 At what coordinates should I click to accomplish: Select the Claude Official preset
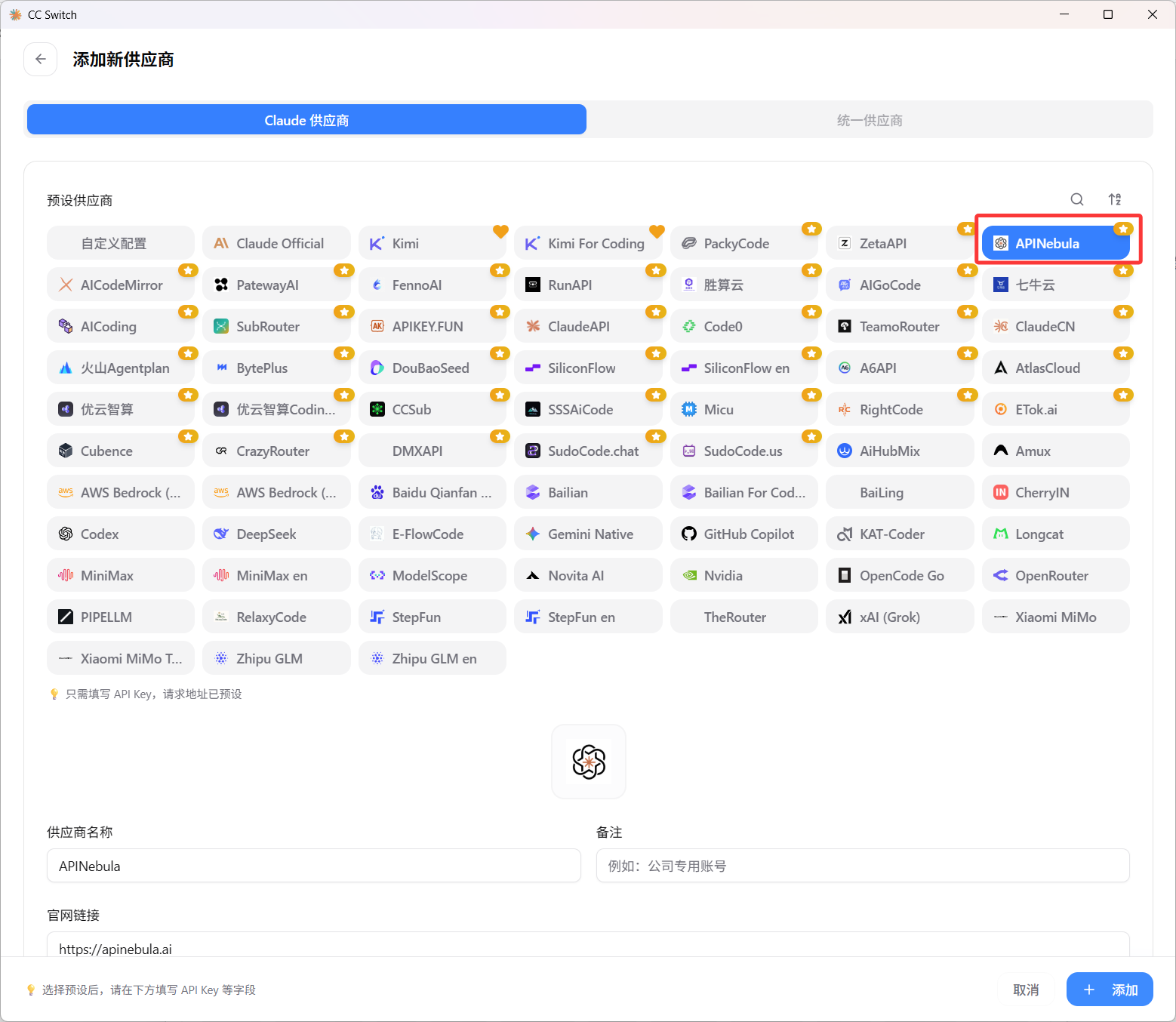276,243
